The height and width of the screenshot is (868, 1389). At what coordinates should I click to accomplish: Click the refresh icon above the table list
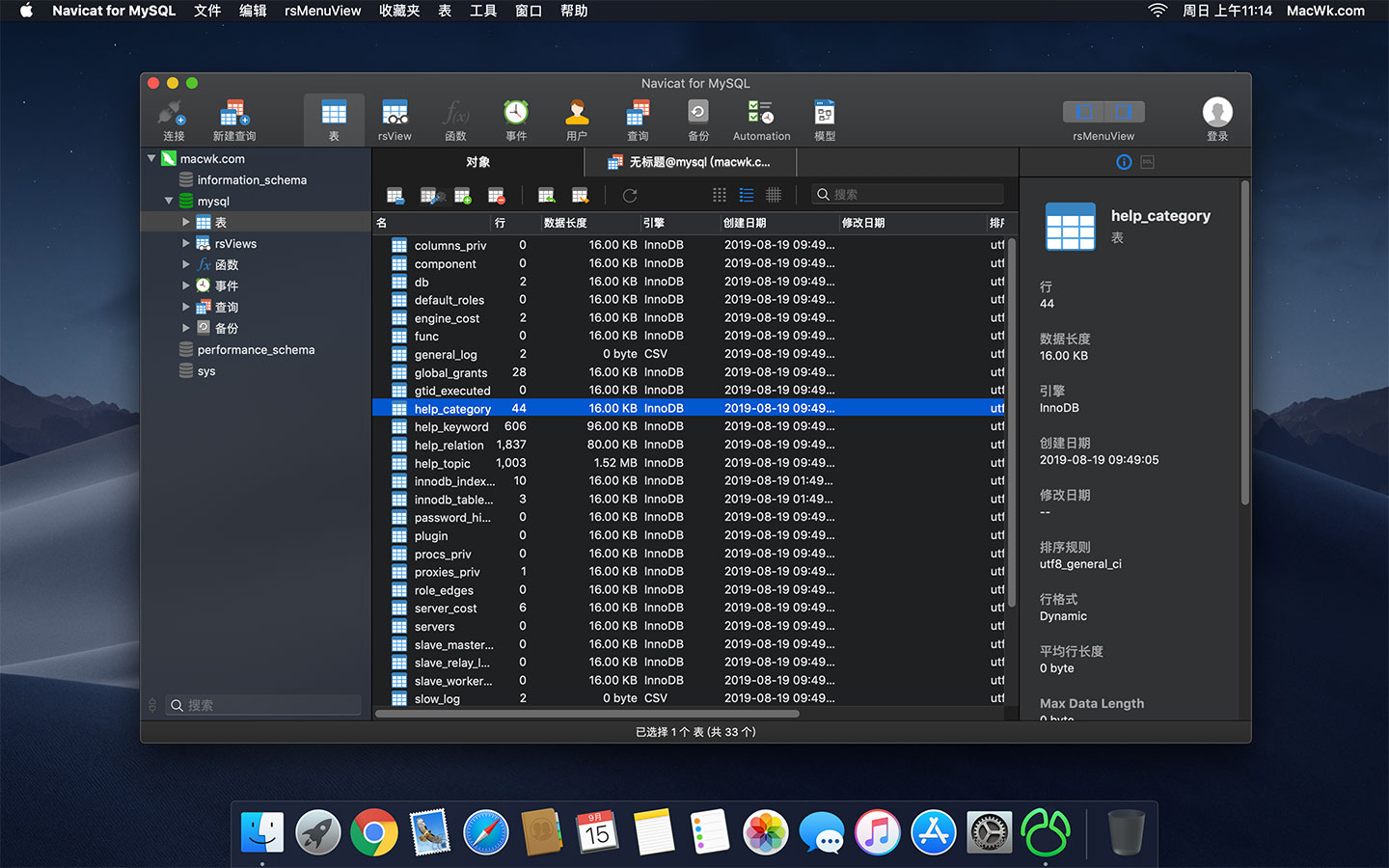tap(629, 195)
